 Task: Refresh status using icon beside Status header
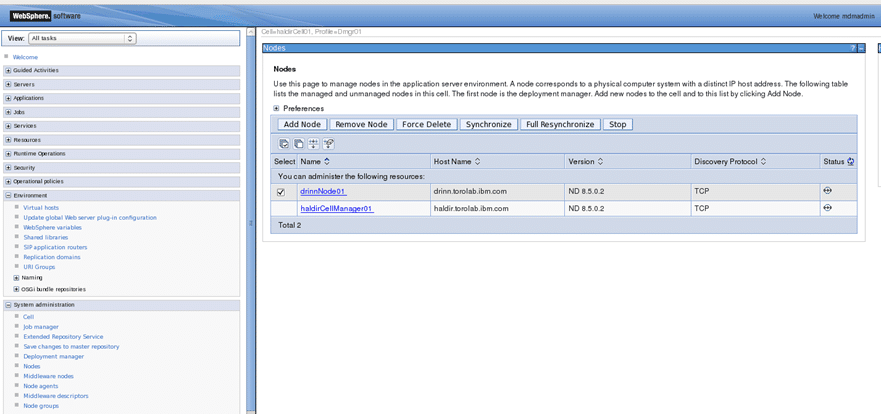click(x=851, y=162)
